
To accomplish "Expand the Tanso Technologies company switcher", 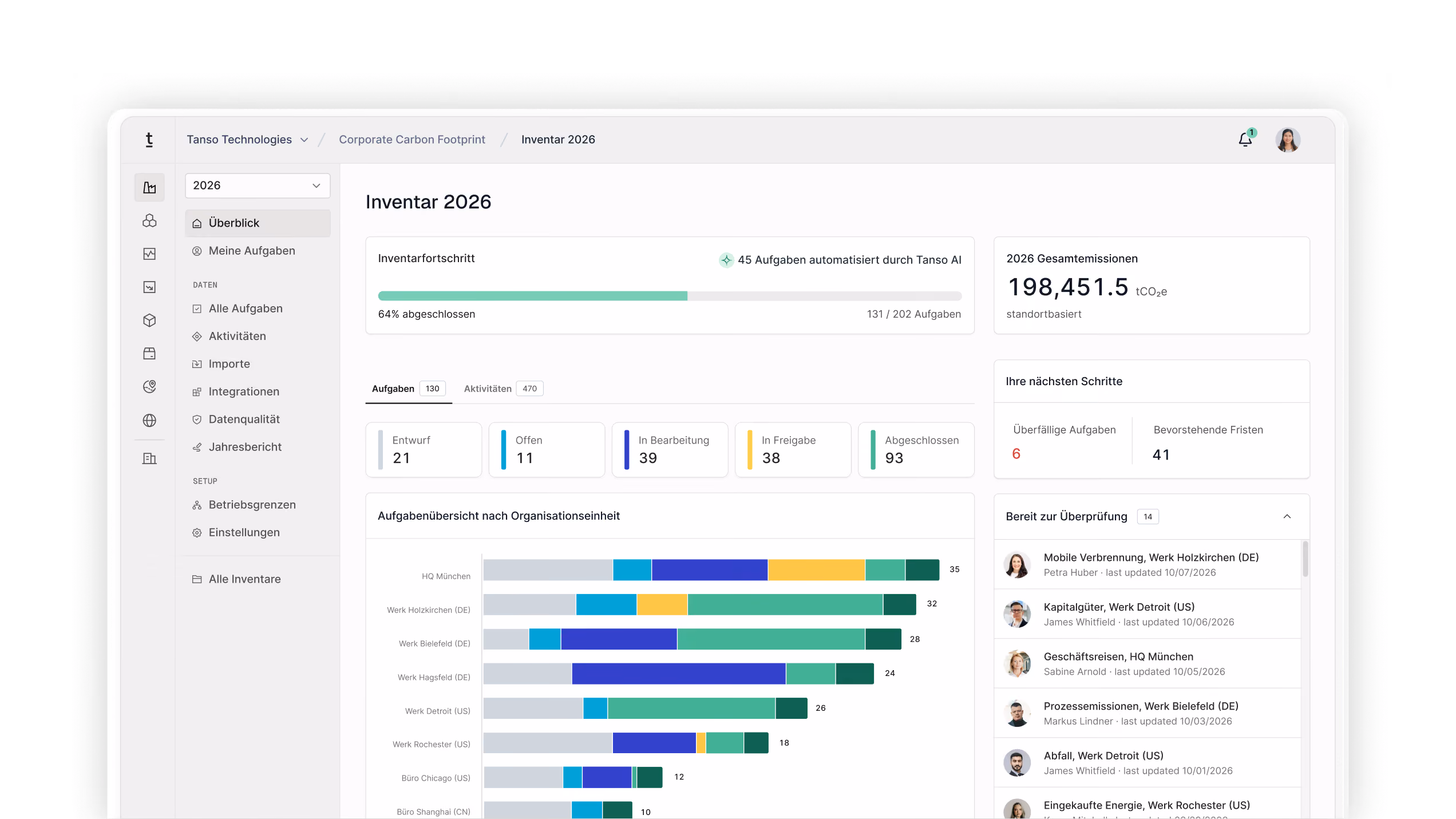I will (248, 140).
